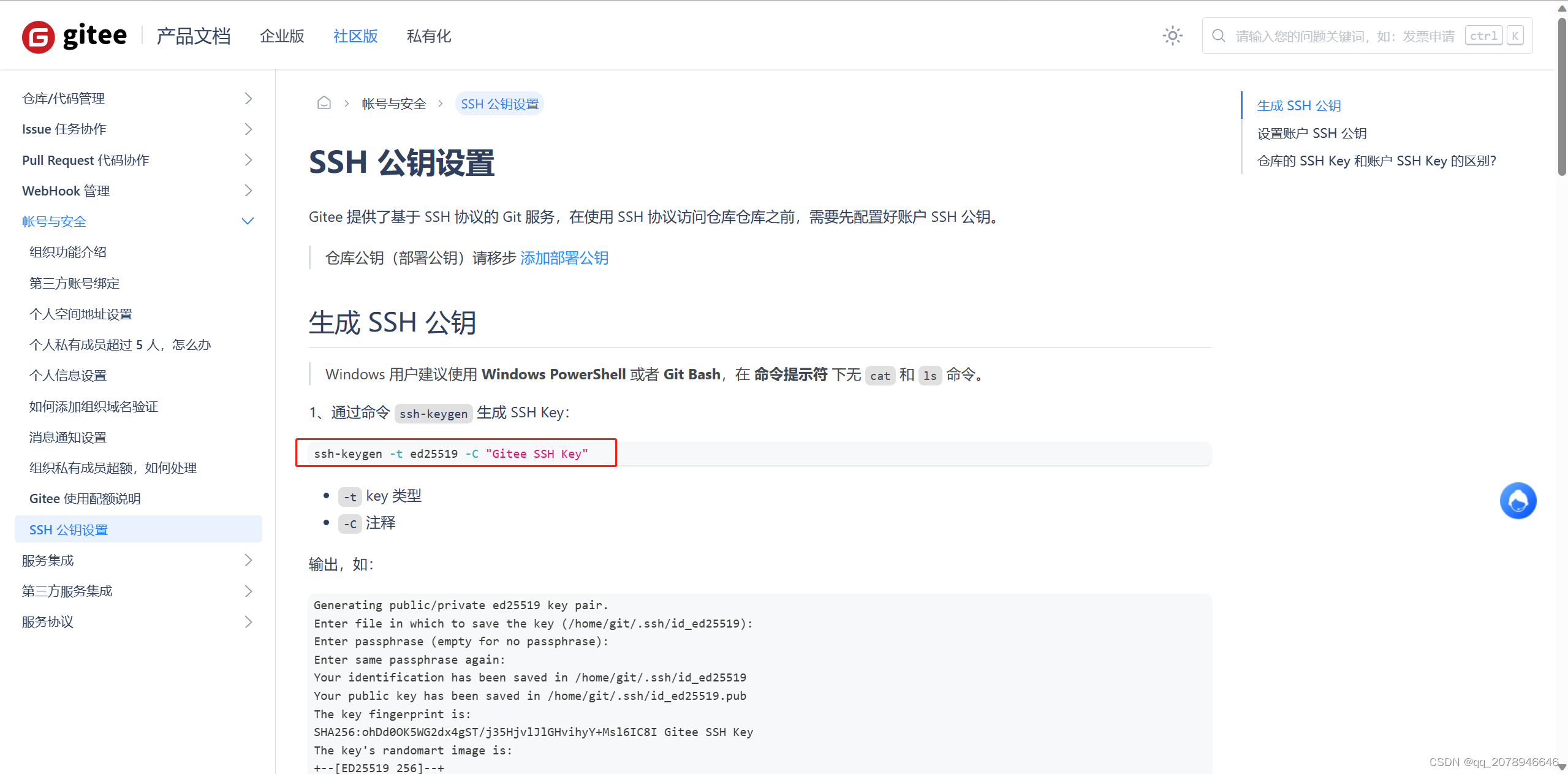The image size is (1568, 774).
Task: Open Gitee 使用配额说明 sidebar item
Action: pos(85,499)
